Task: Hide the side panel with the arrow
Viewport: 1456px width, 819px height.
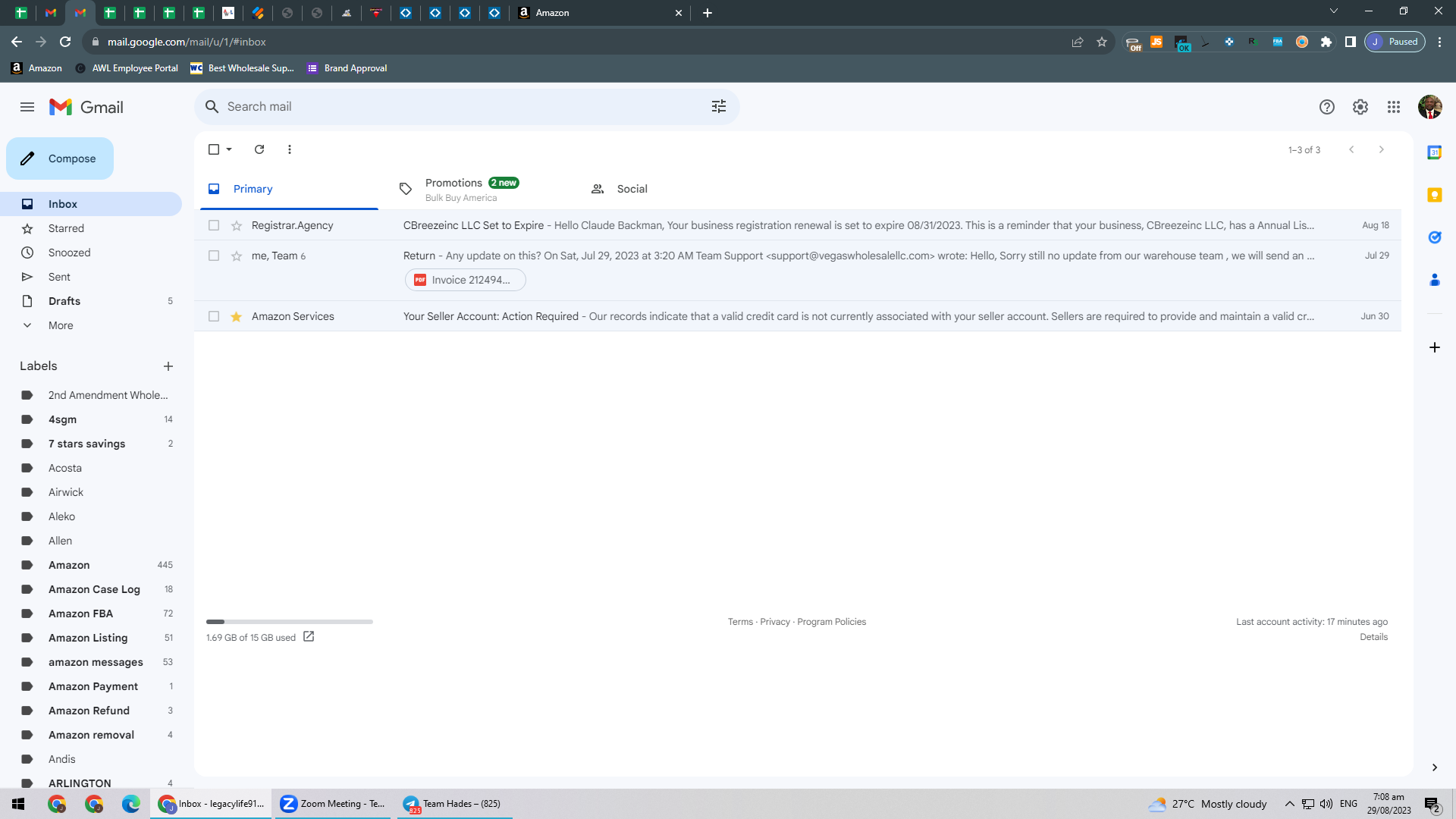Action: tap(1434, 767)
